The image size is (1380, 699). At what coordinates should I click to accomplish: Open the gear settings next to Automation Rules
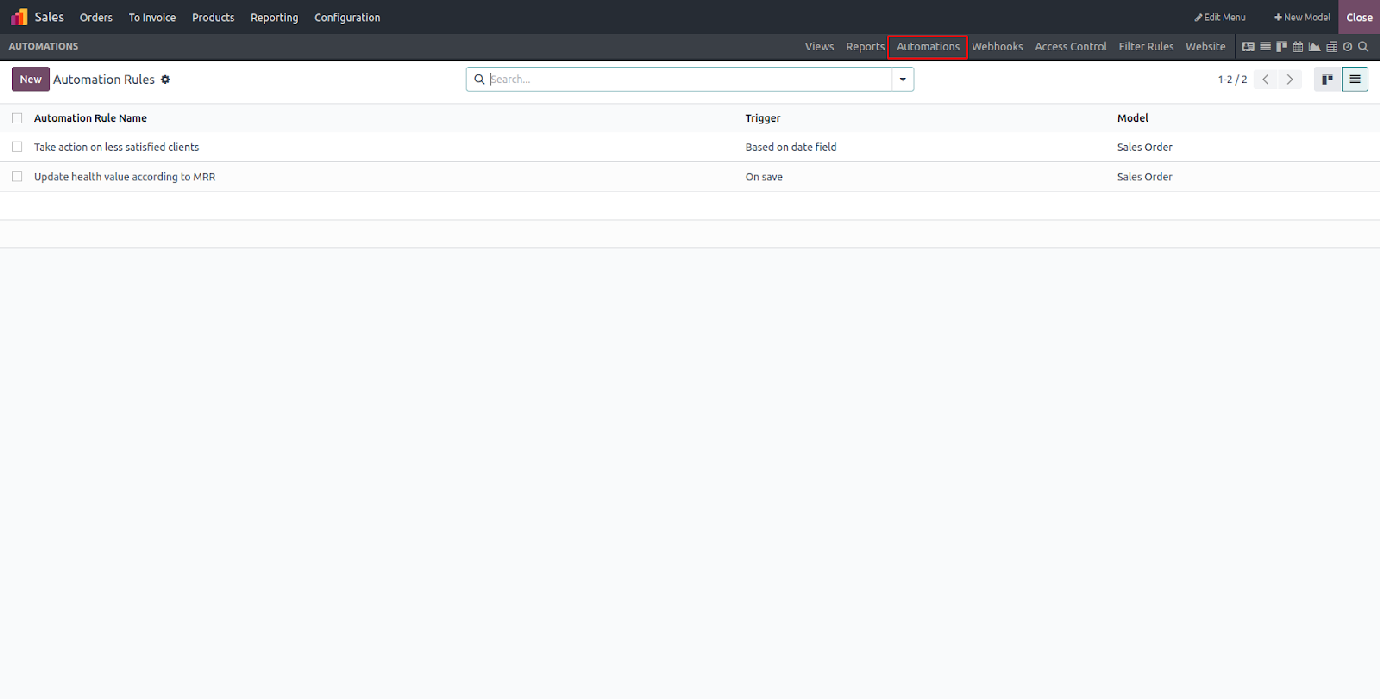click(x=166, y=79)
